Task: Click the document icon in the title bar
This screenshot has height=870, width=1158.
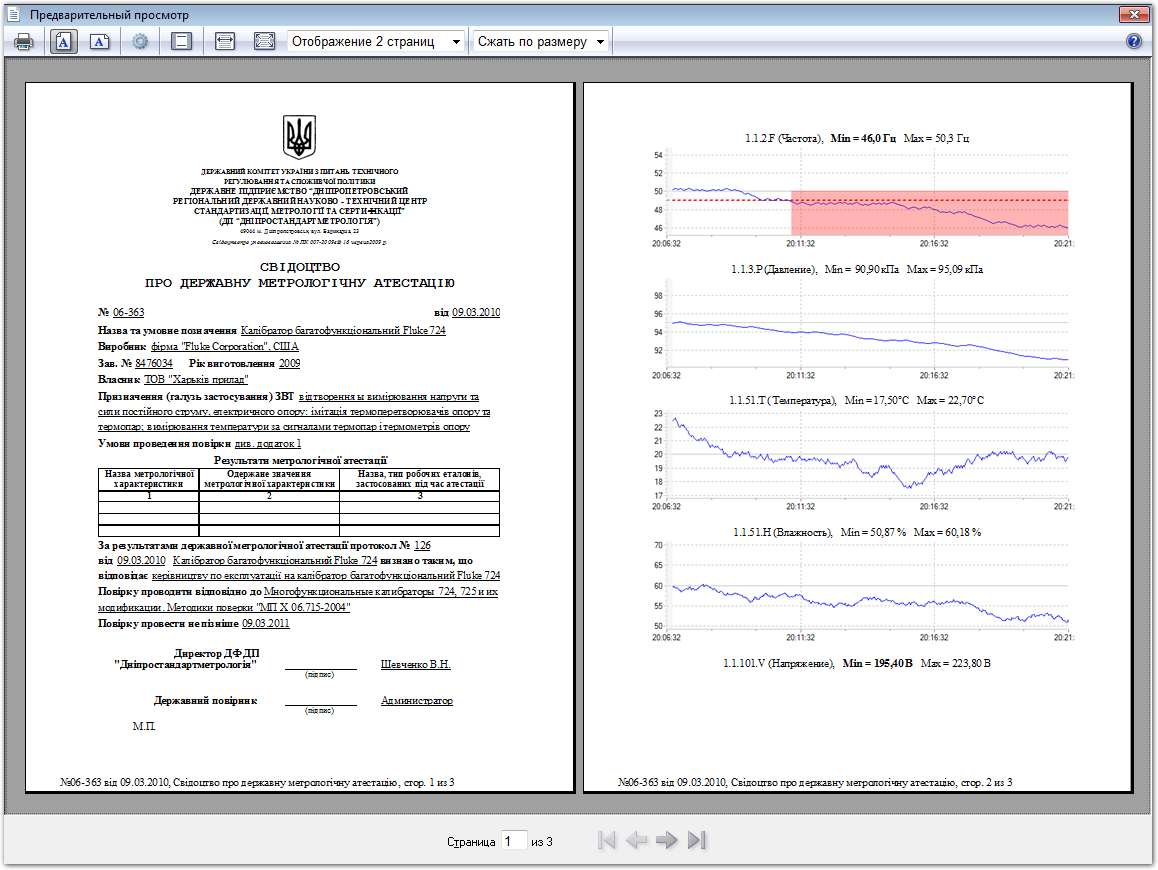Action: (x=13, y=14)
